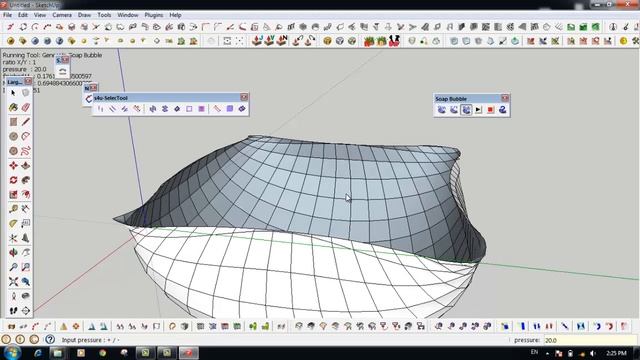
Task: Activate the Push/Pull tool
Action: [26, 165]
